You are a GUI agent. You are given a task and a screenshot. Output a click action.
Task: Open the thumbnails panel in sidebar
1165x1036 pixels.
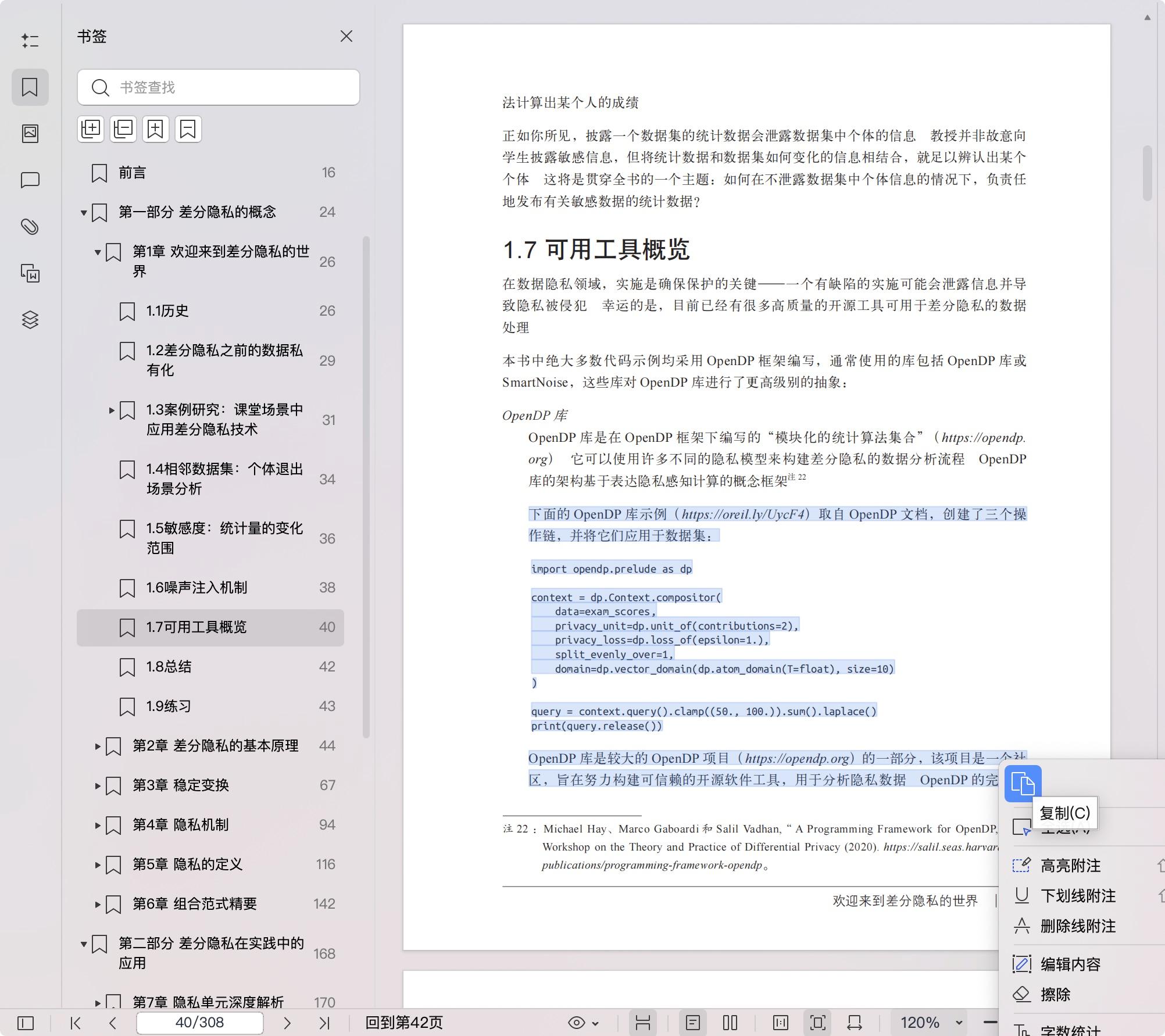pos(30,134)
